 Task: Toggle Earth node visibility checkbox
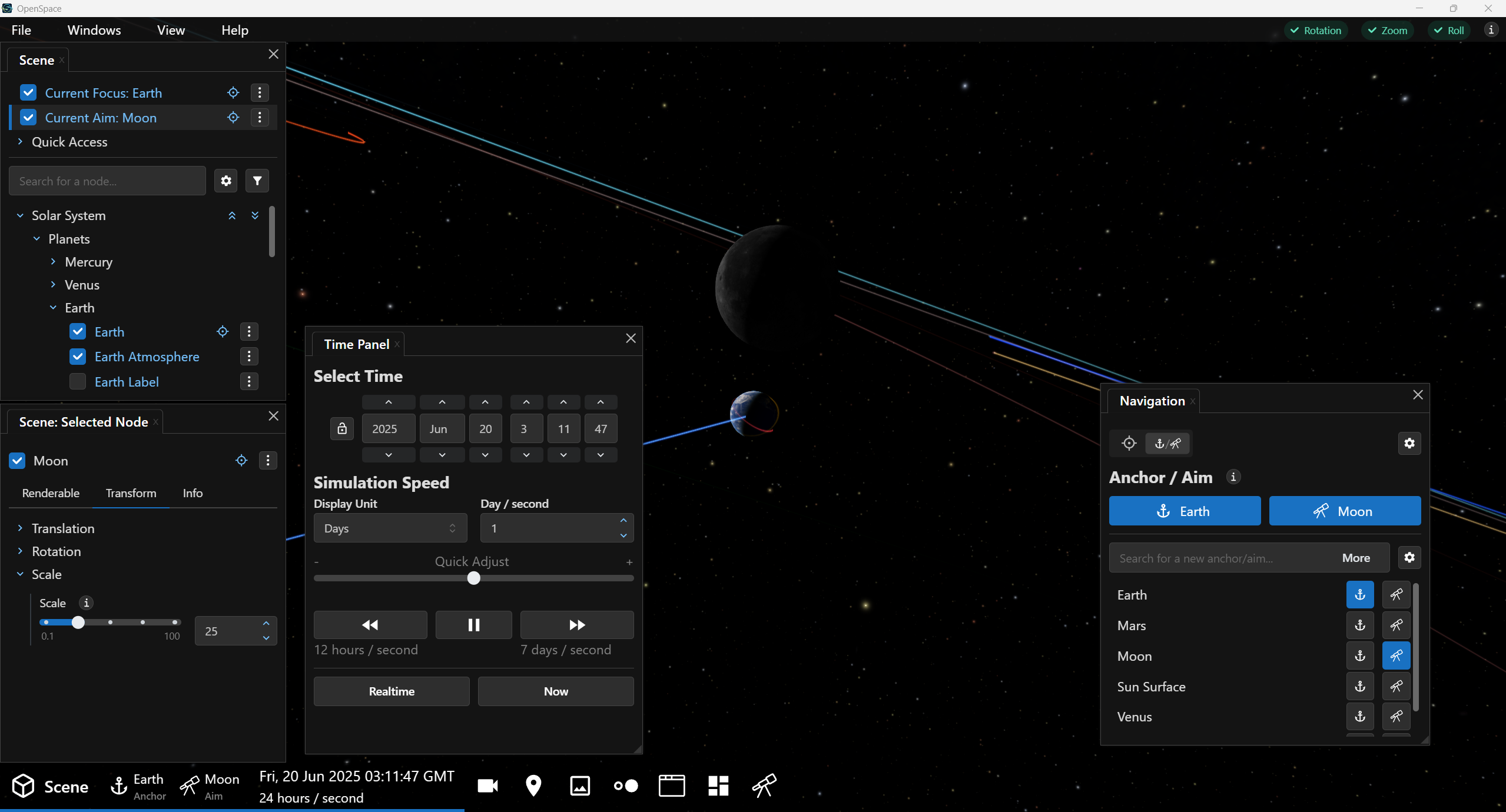(78, 332)
